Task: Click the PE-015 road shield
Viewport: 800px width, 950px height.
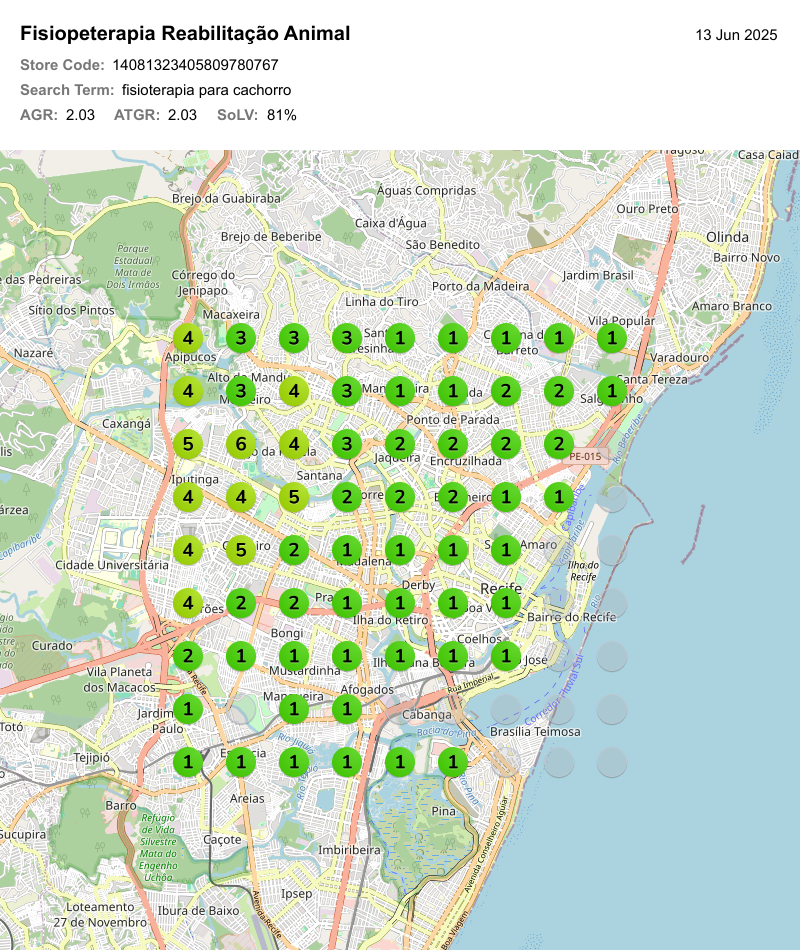Action: click(586, 456)
